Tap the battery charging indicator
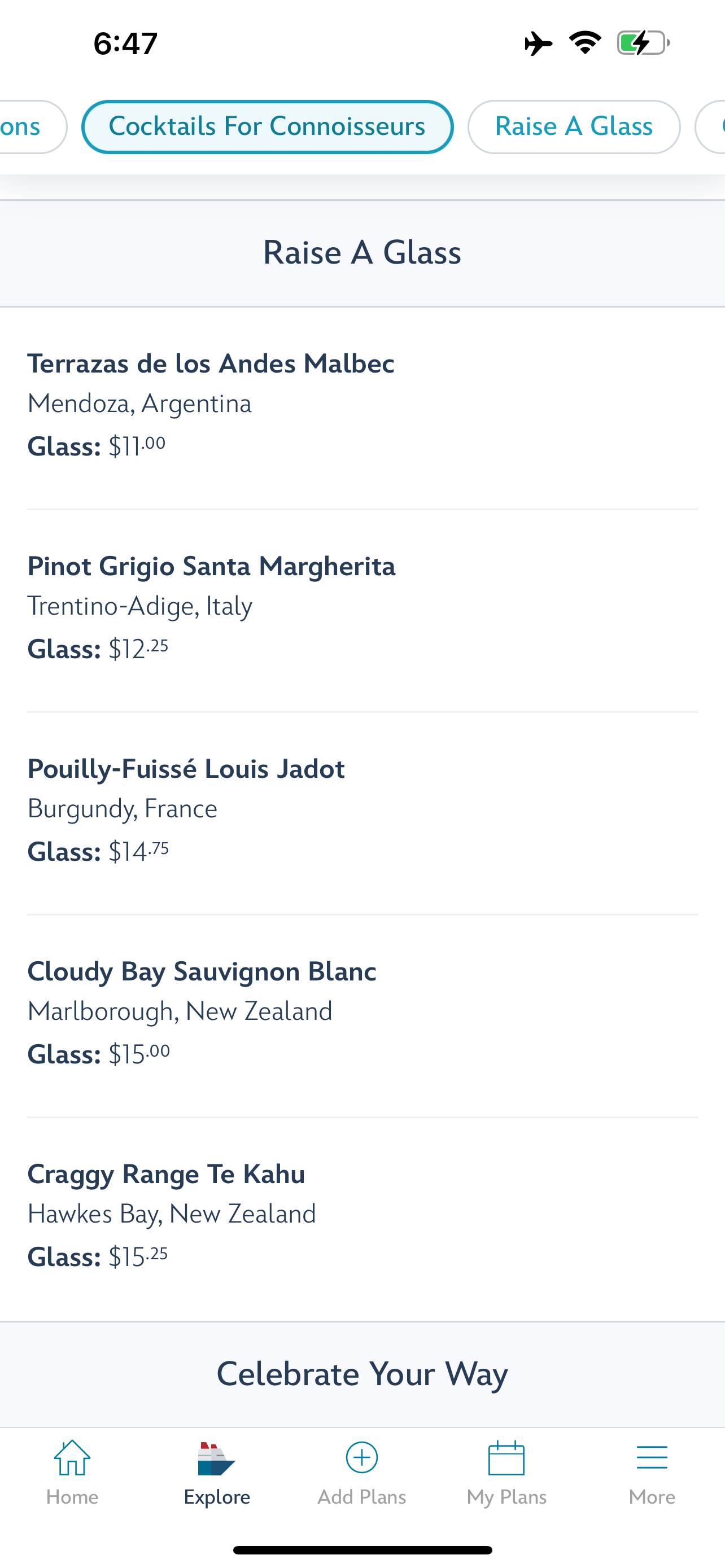 click(x=643, y=43)
